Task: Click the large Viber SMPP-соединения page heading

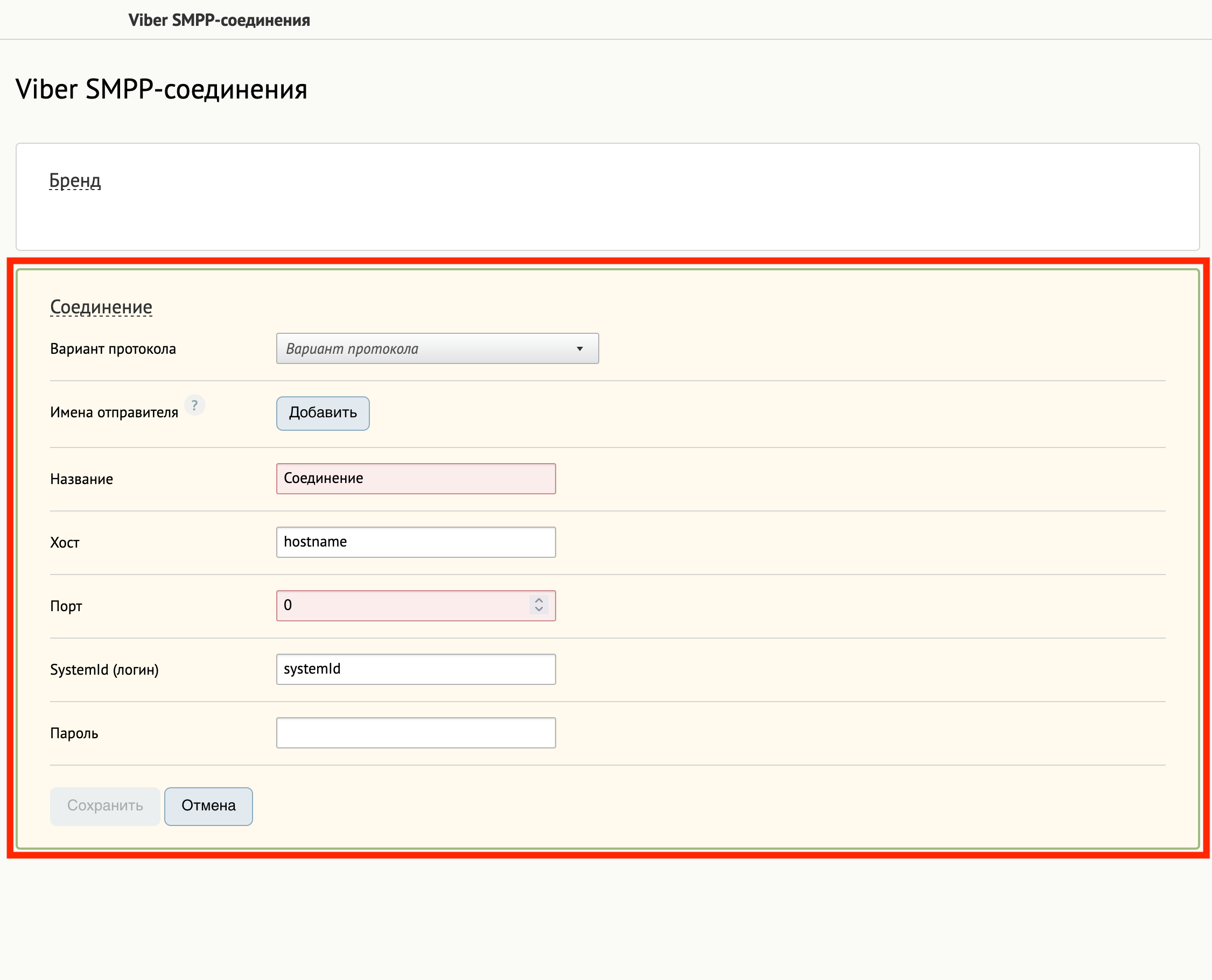Action: (162, 89)
